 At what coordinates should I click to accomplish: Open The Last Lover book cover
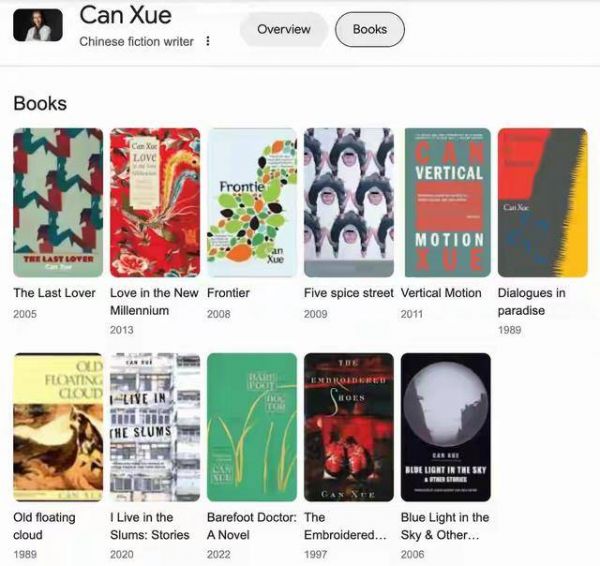pyautogui.click(x=58, y=202)
